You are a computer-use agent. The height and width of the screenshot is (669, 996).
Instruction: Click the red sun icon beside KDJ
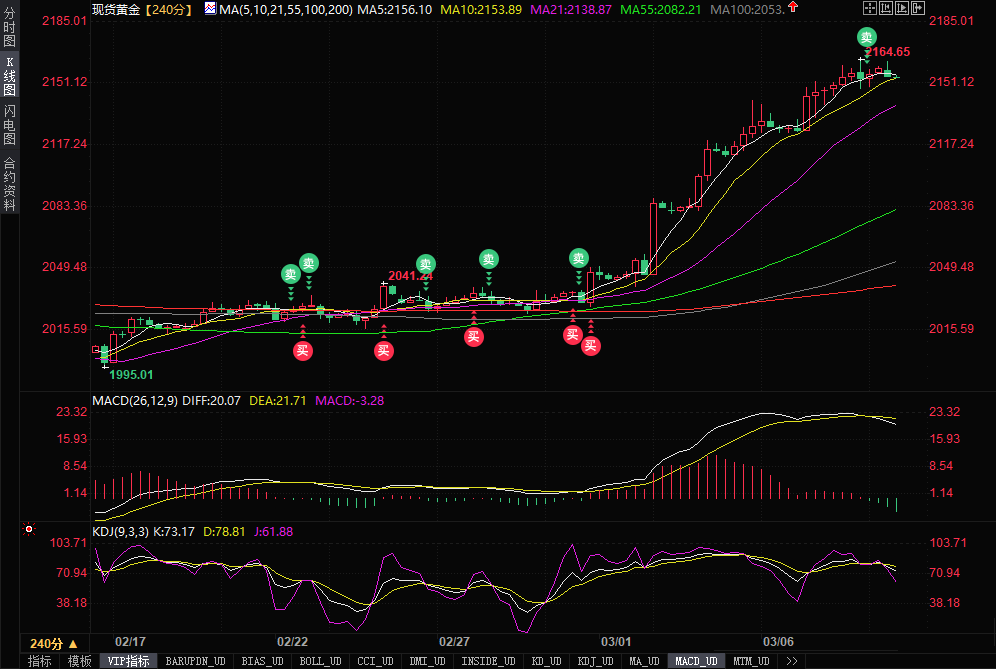point(30,529)
